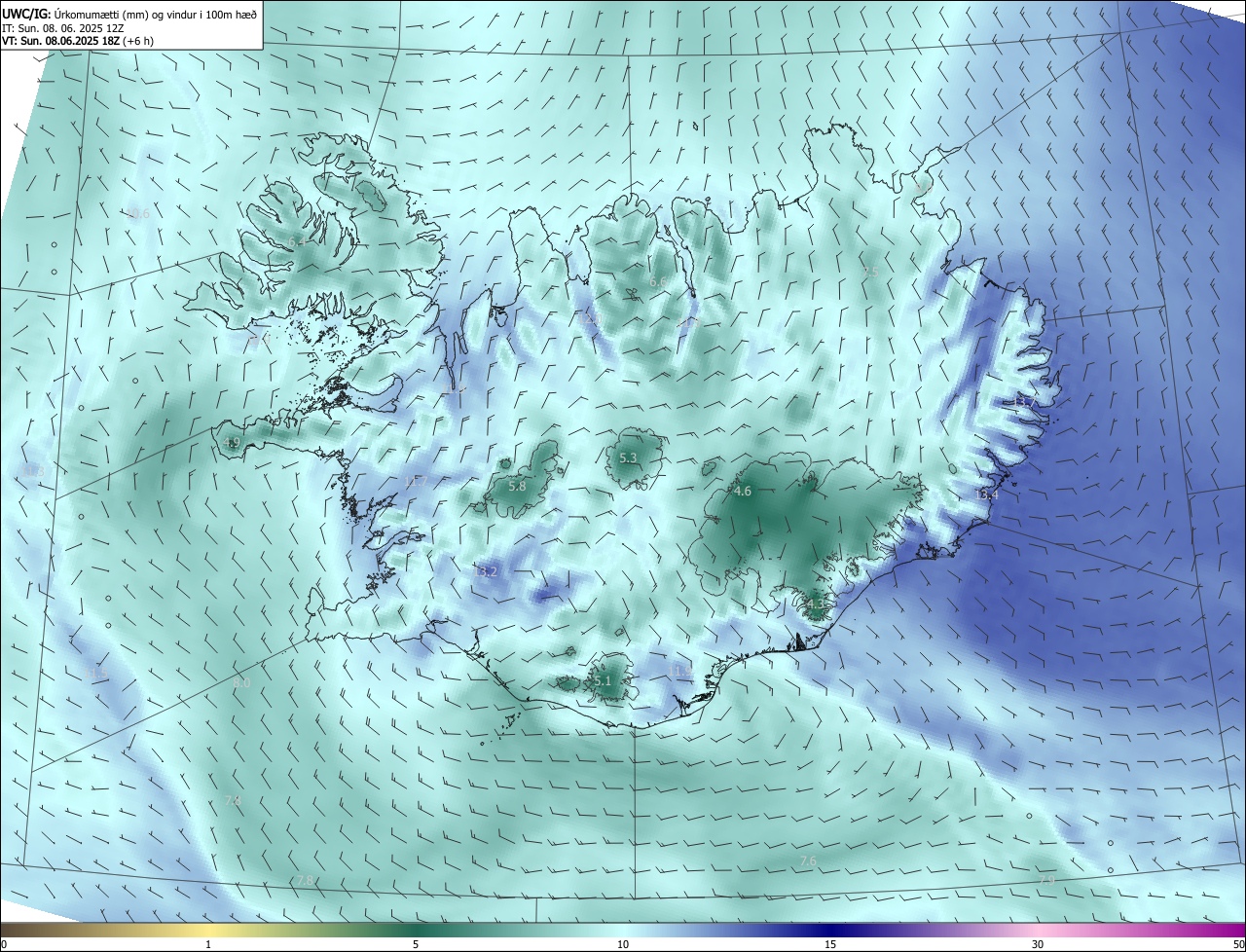Click the 15 tick on the color scale

830,944
